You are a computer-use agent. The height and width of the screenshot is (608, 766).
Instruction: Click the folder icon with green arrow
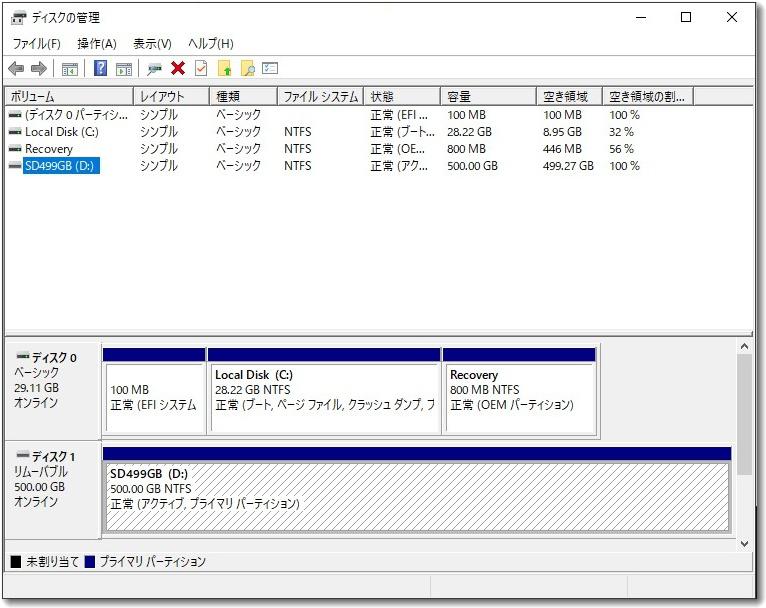click(224, 69)
